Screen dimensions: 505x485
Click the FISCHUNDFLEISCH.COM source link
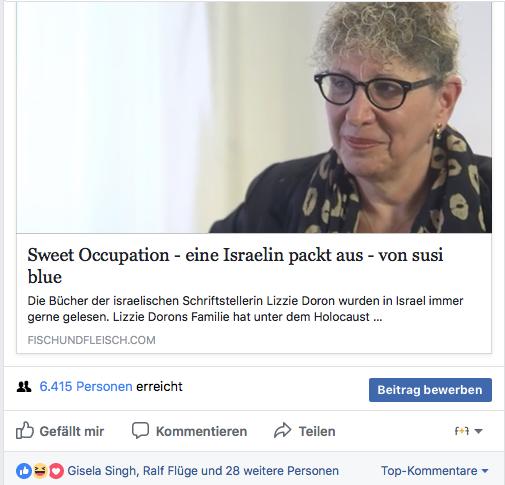coord(91,340)
